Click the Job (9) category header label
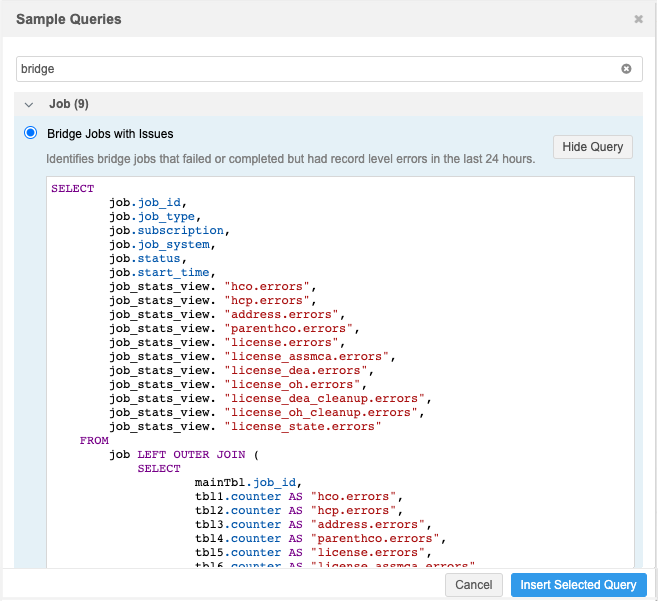Screen dimensions: 658x601 70,104
